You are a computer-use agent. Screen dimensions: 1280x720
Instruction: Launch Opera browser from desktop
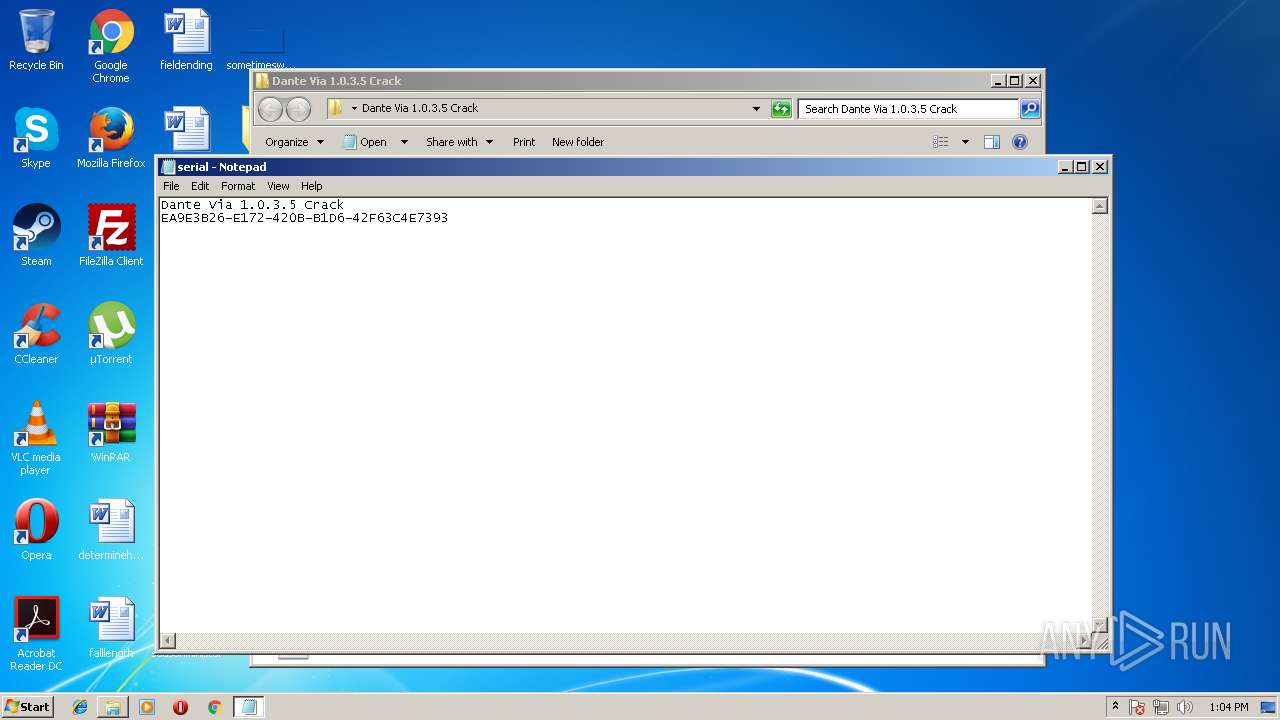[36, 530]
